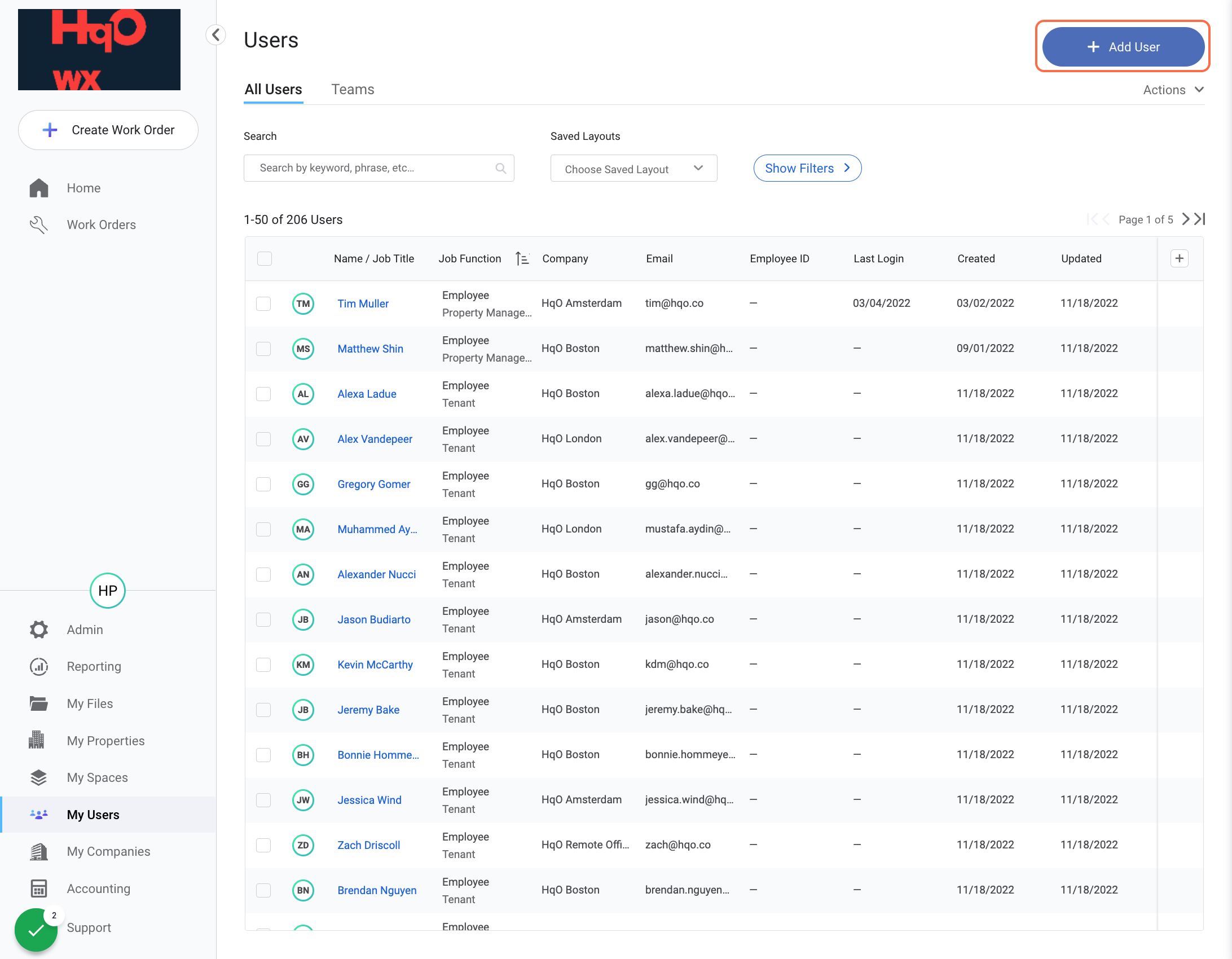Click the My Spaces layers icon
The image size is (1232, 959).
[x=39, y=777]
